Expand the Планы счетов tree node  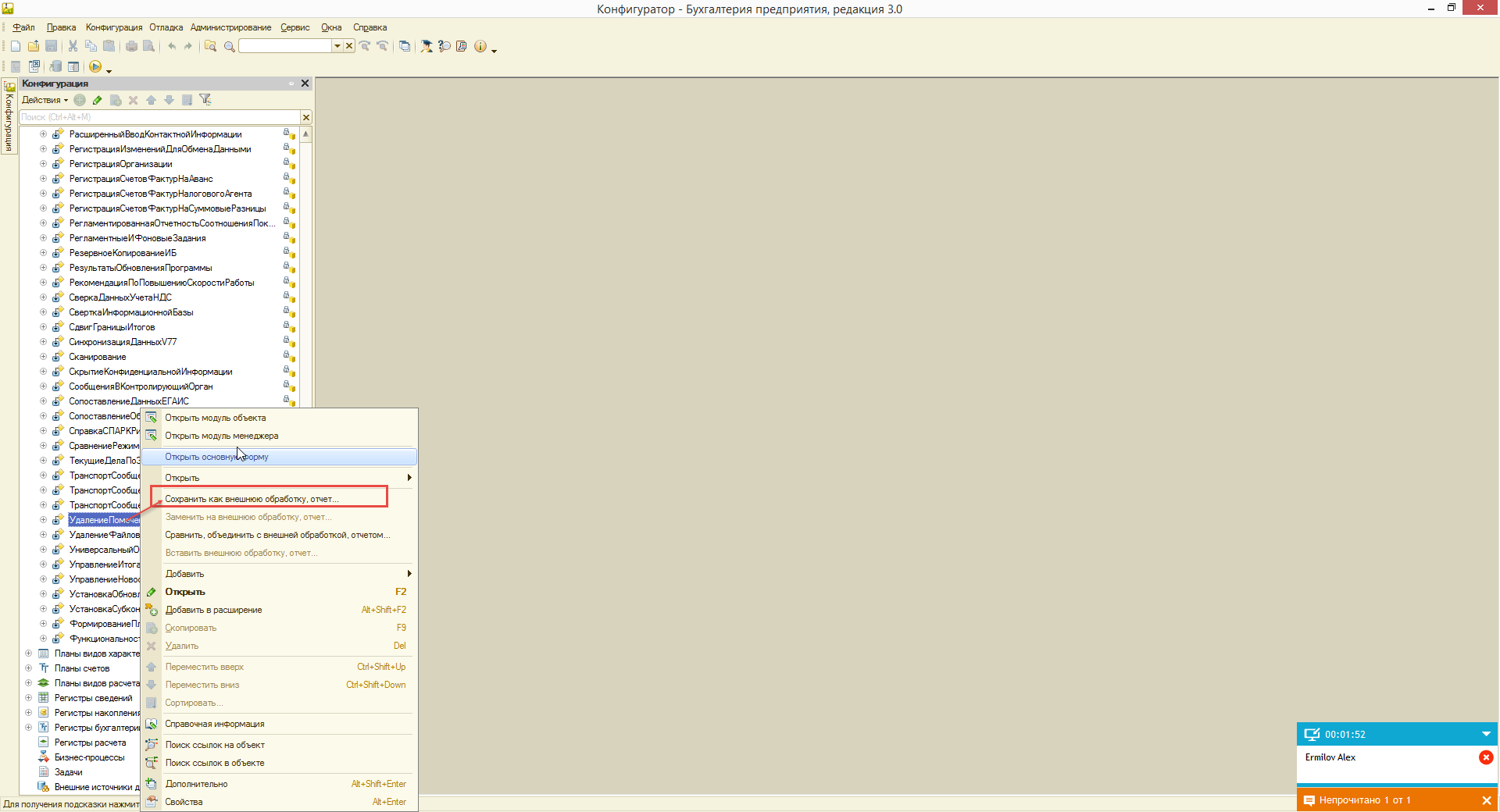[29, 668]
